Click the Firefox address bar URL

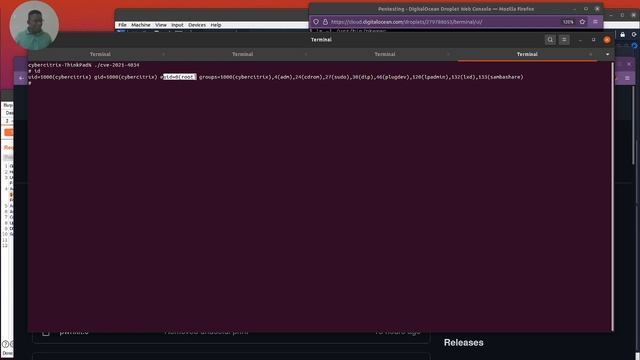[406, 22]
